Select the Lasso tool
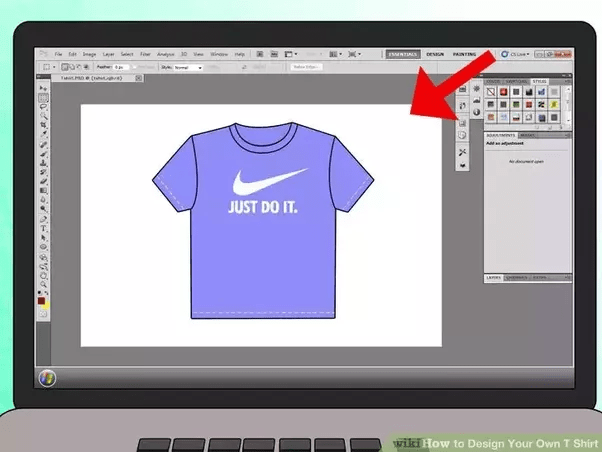The image size is (602, 452). 43,107
